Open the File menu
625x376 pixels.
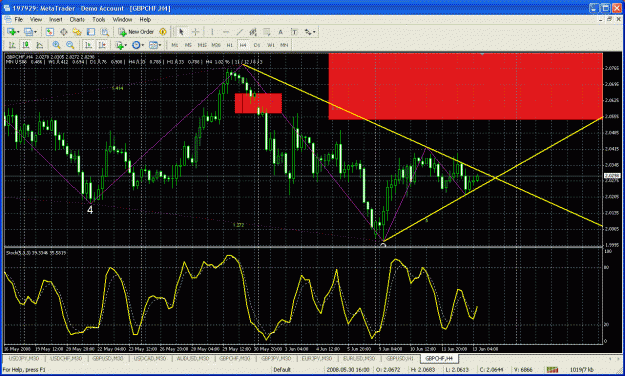(x=18, y=19)
